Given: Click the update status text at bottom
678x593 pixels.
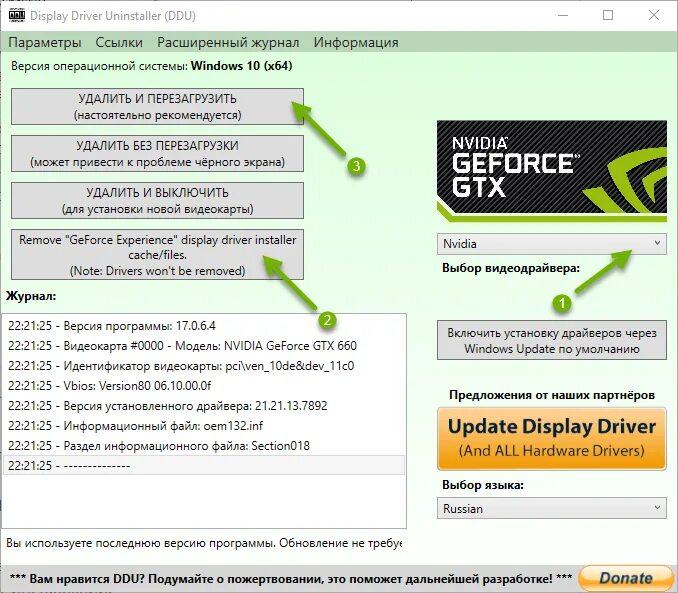Looking at the screenshot, I should pos(204,543).
